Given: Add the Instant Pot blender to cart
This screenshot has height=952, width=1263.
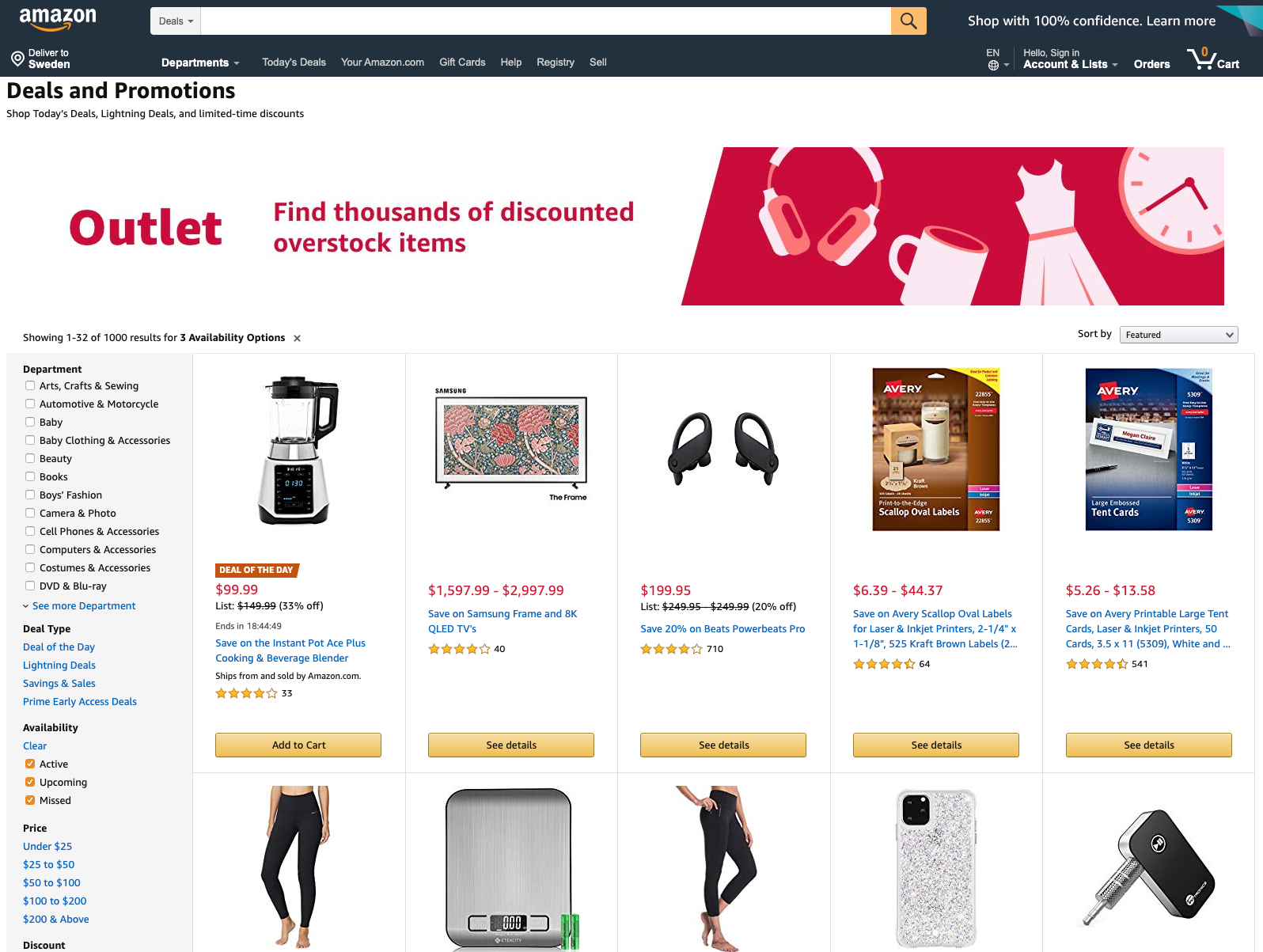Looking at the screenshot, I should pyautogui.click(x=298, y=745).
